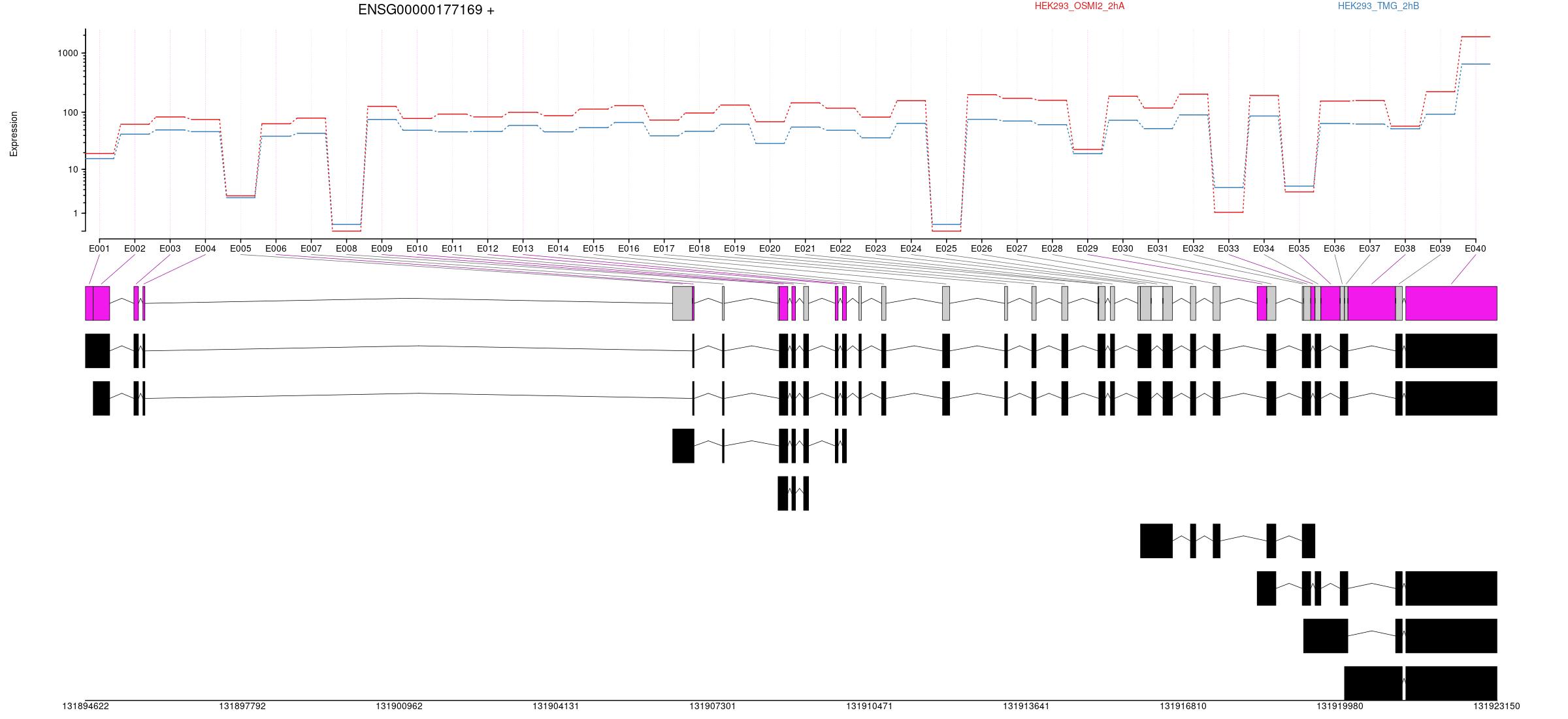This screenshot has width=1568, height=719.
Task: Click y-axis tick value 100
Action: (71, 112)
